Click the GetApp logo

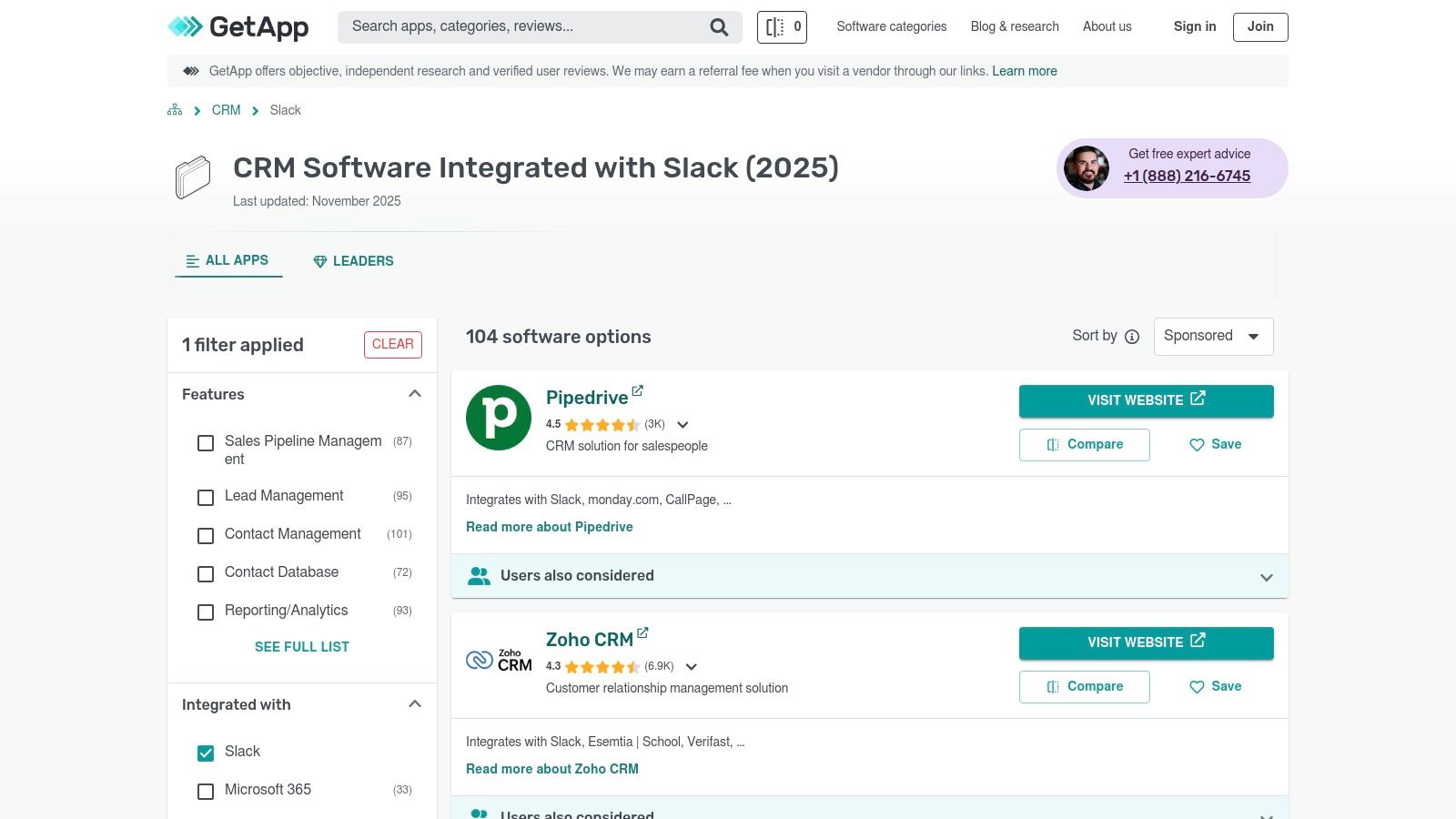[x=238, y=27]
